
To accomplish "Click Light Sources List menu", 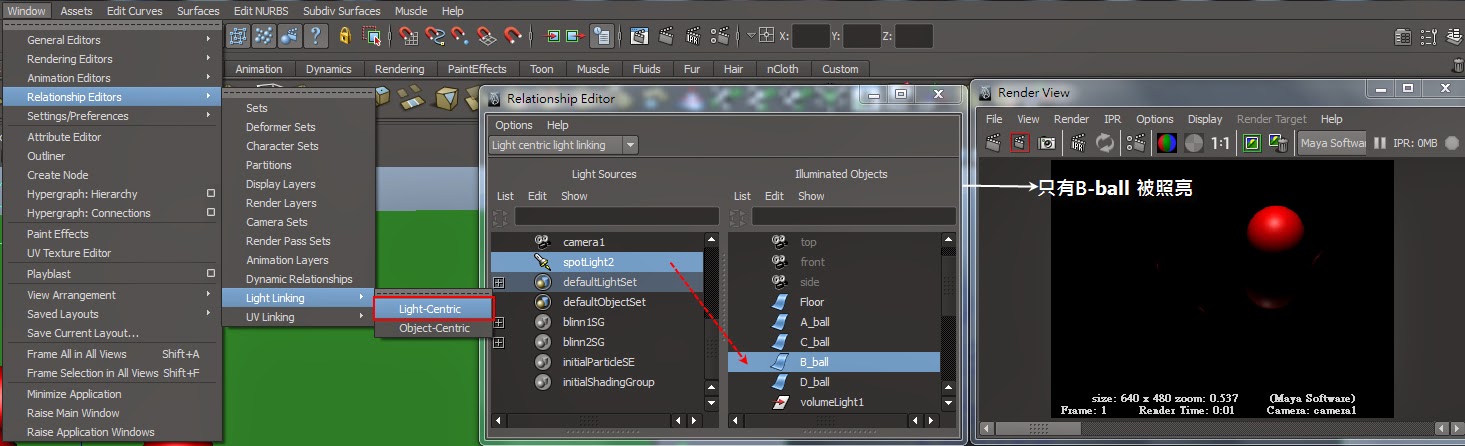I will pyautogui.click(x=505, y=196).
